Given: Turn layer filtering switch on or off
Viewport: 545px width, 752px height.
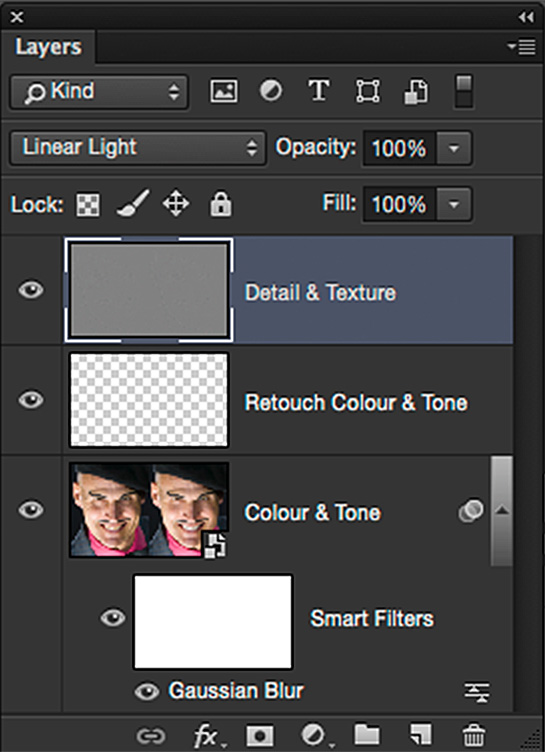Looking at the screenshot, I should click(x=463, y=91).
